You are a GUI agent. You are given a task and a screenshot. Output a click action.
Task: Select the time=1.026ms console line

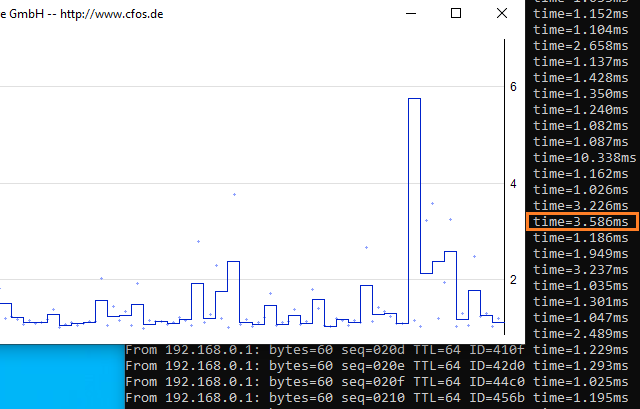click(580, 190)
